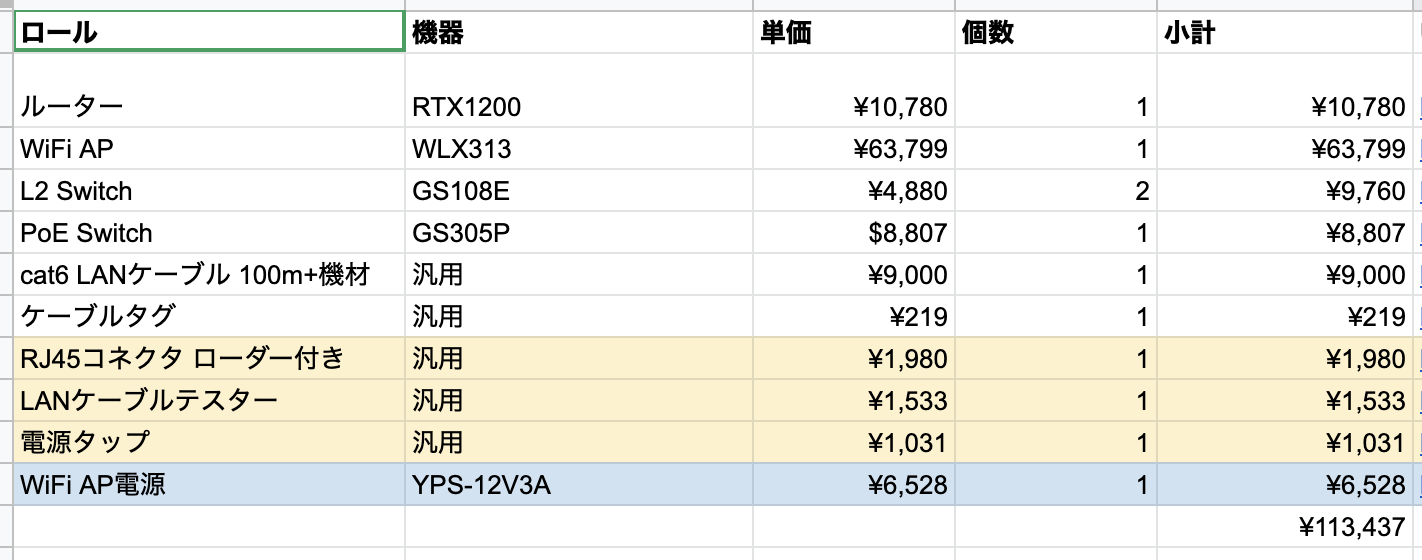
Task: Click ¥219 unit price for ケーブルタグ
Action: [x=855, y=317]
